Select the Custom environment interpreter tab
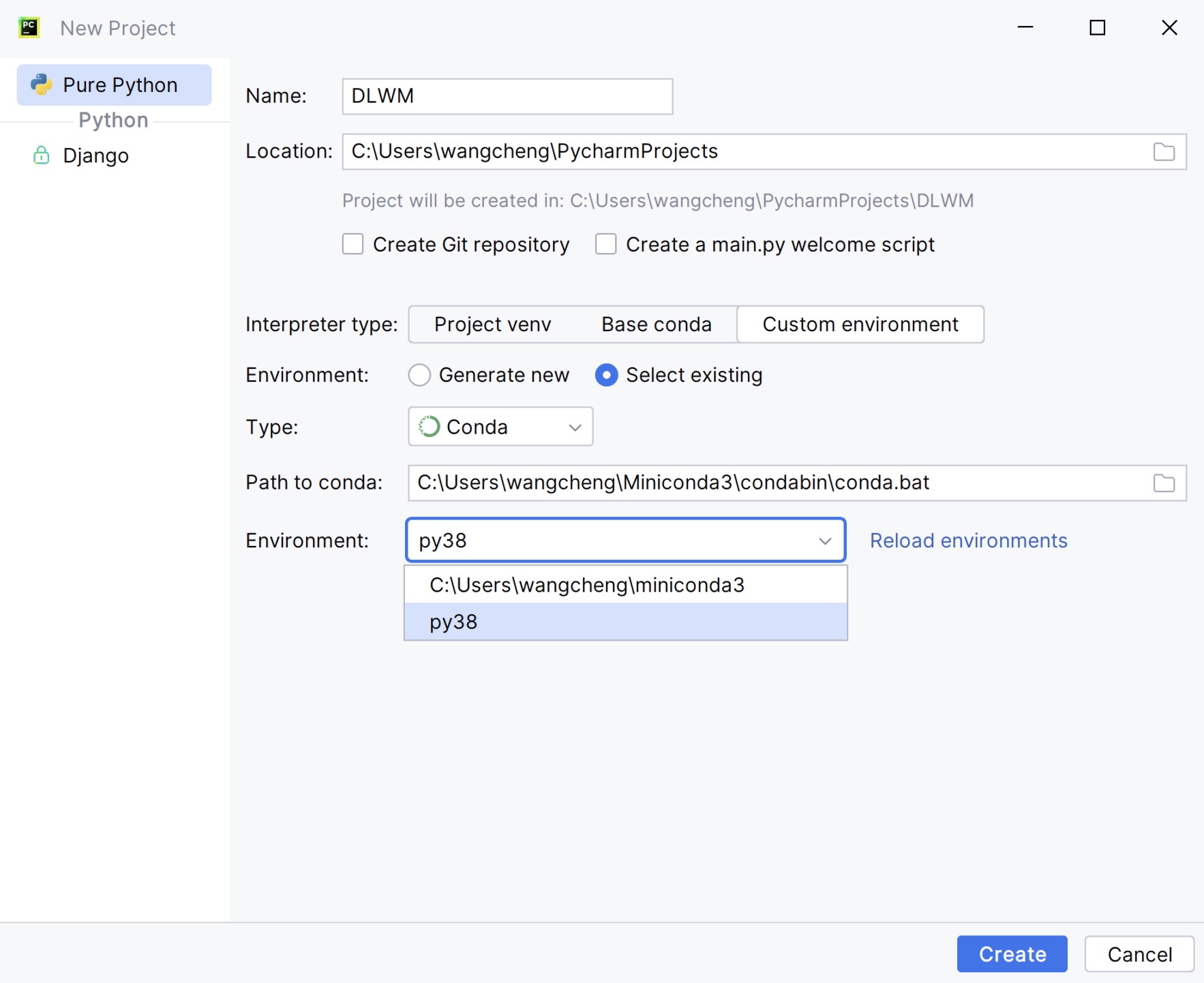Image resolution: width=1204 pixels, height=983 pixels. point(860,324)
